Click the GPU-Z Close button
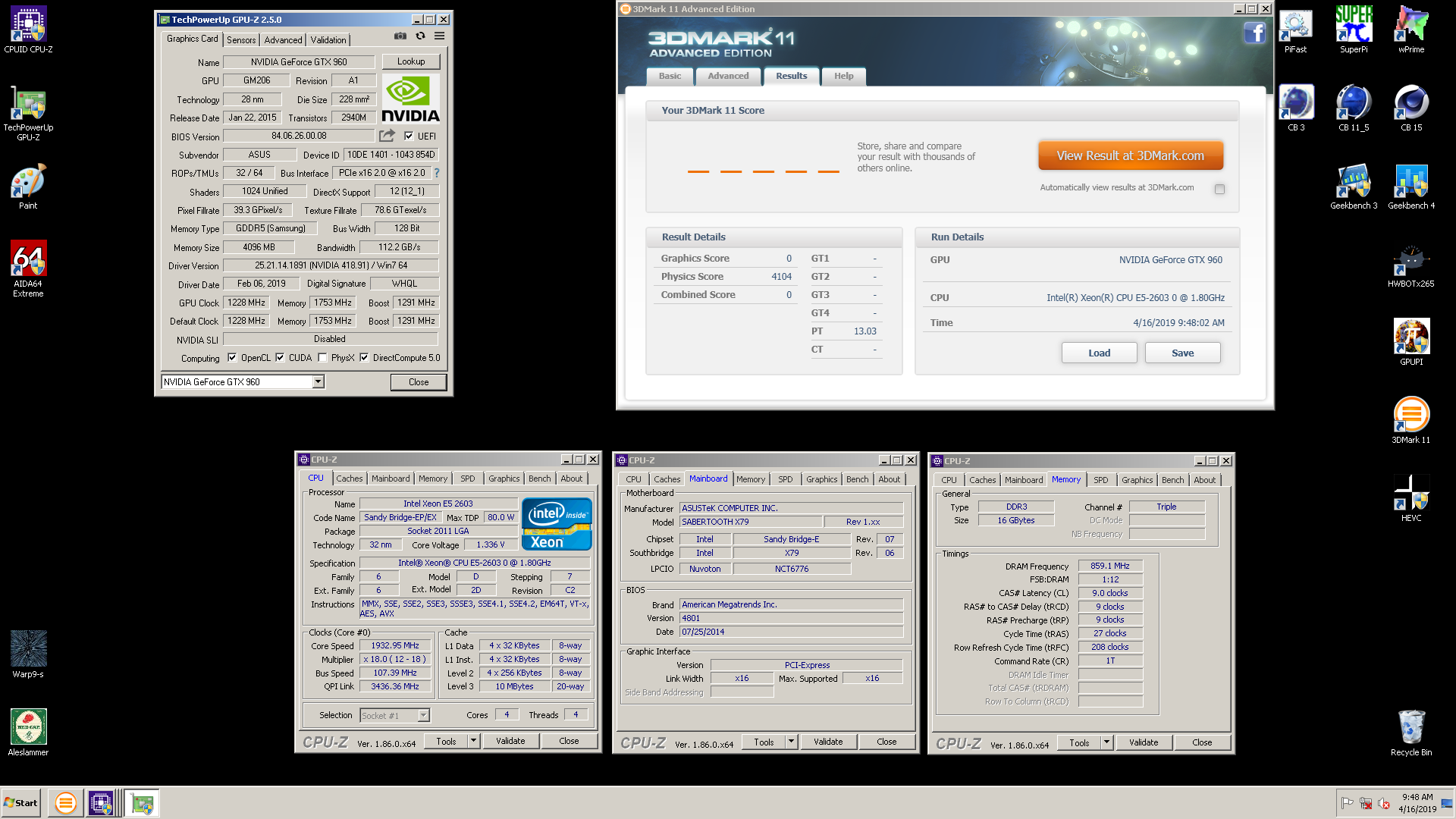 tap(419, 382)
